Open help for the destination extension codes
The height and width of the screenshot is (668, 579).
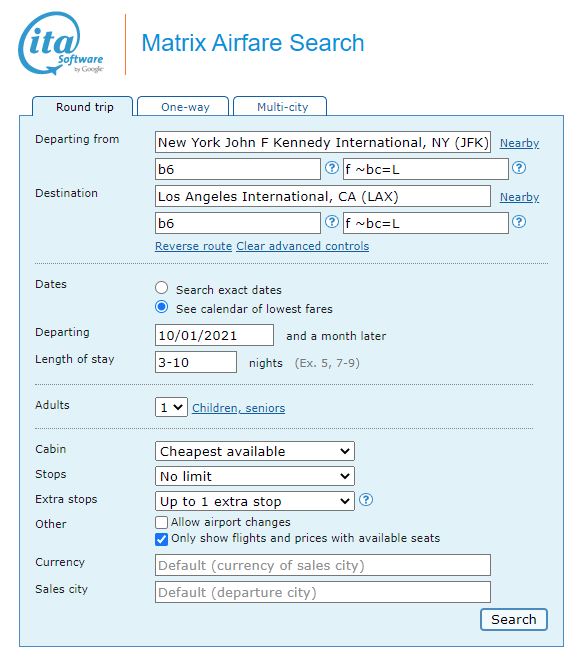(x=519, y=222)
